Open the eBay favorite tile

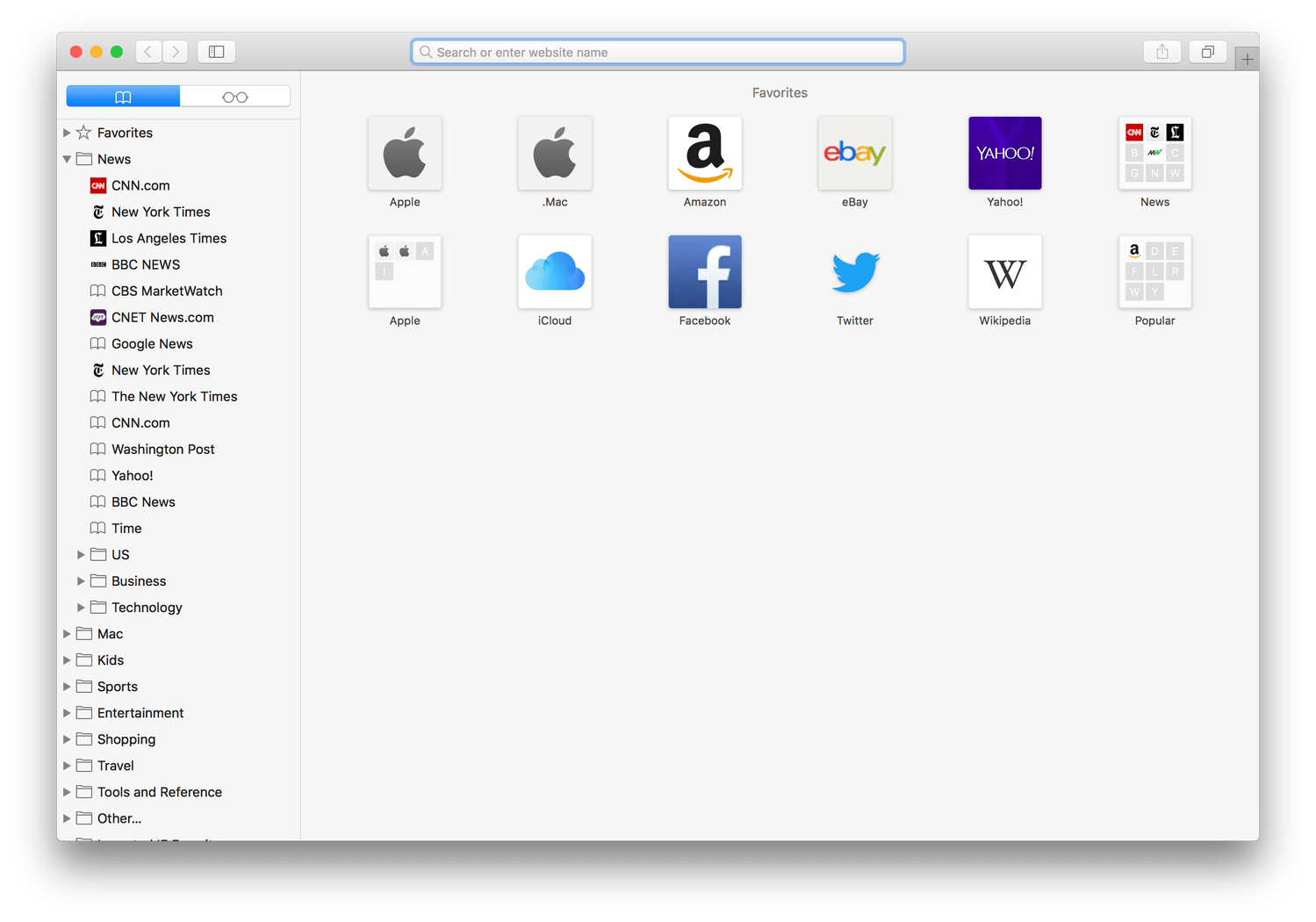(855, 153)
